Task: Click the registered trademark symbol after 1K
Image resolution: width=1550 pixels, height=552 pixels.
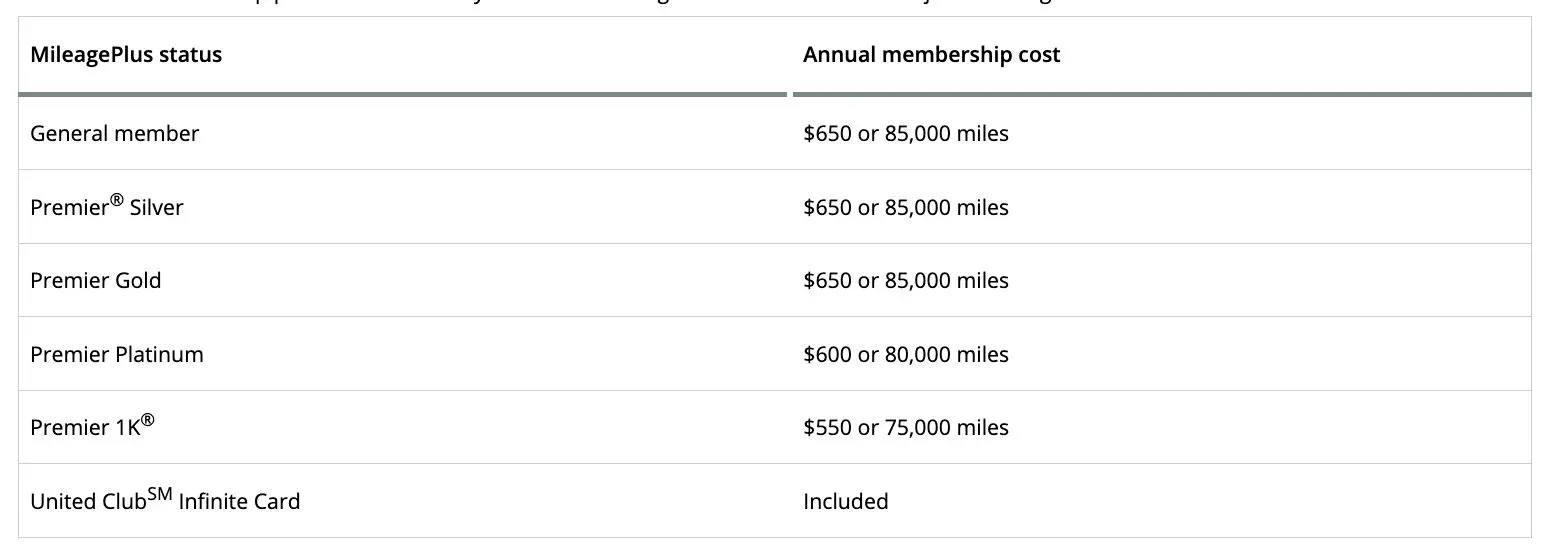Action: click(148, 420)
